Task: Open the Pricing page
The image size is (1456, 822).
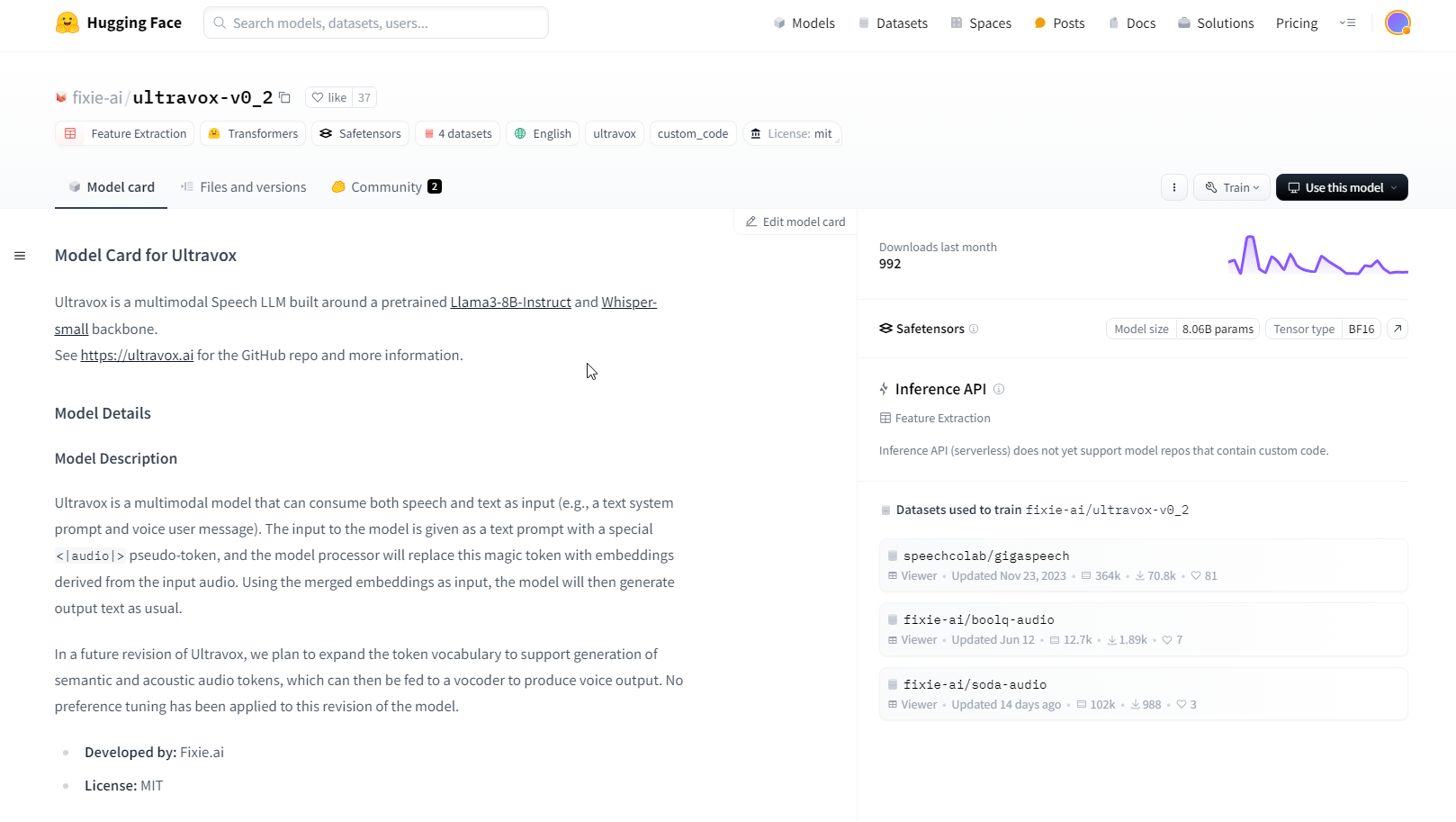Action: 1297,23
